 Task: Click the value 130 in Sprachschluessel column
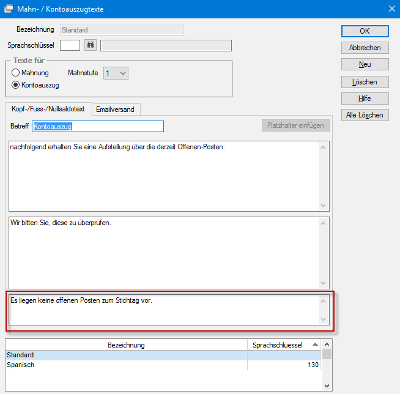[313, 365]
